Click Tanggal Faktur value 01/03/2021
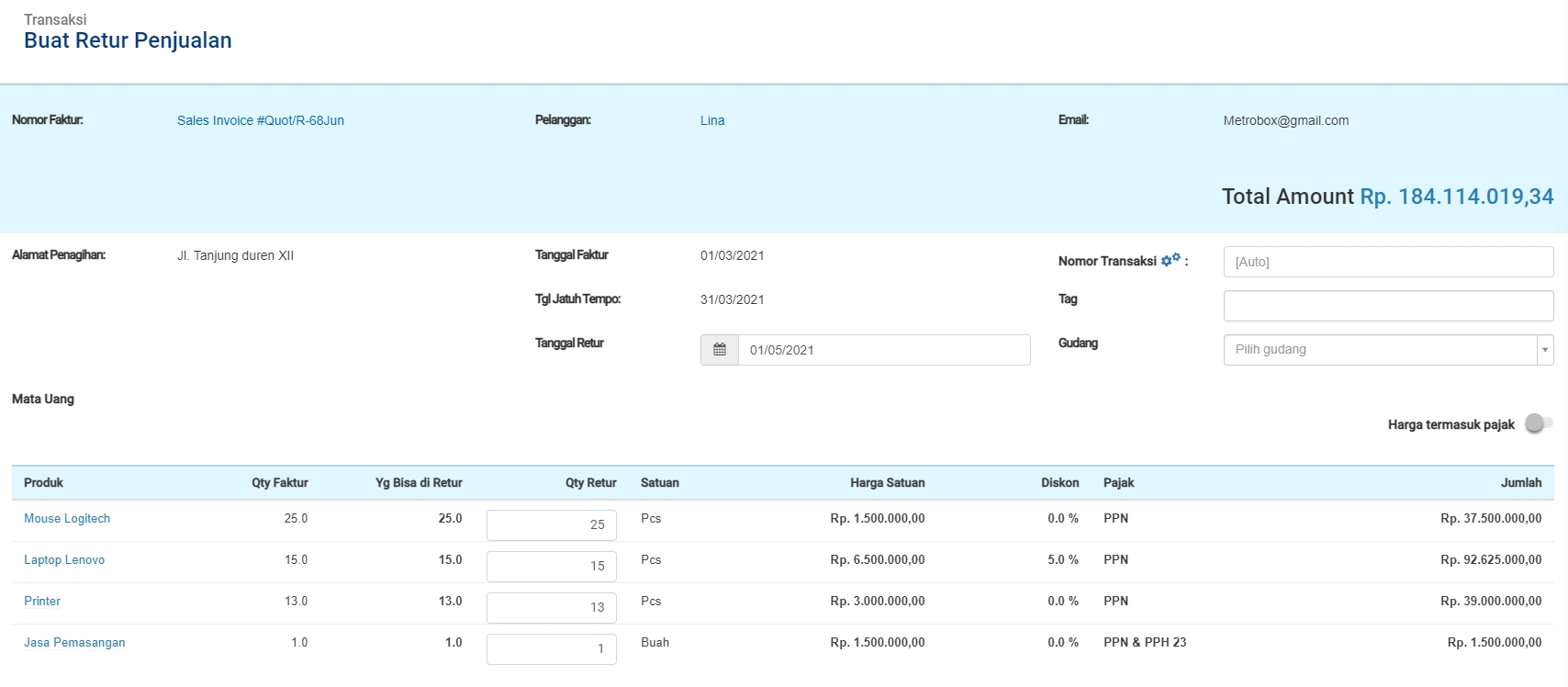The image size is (1568, 687). (733, 255)
